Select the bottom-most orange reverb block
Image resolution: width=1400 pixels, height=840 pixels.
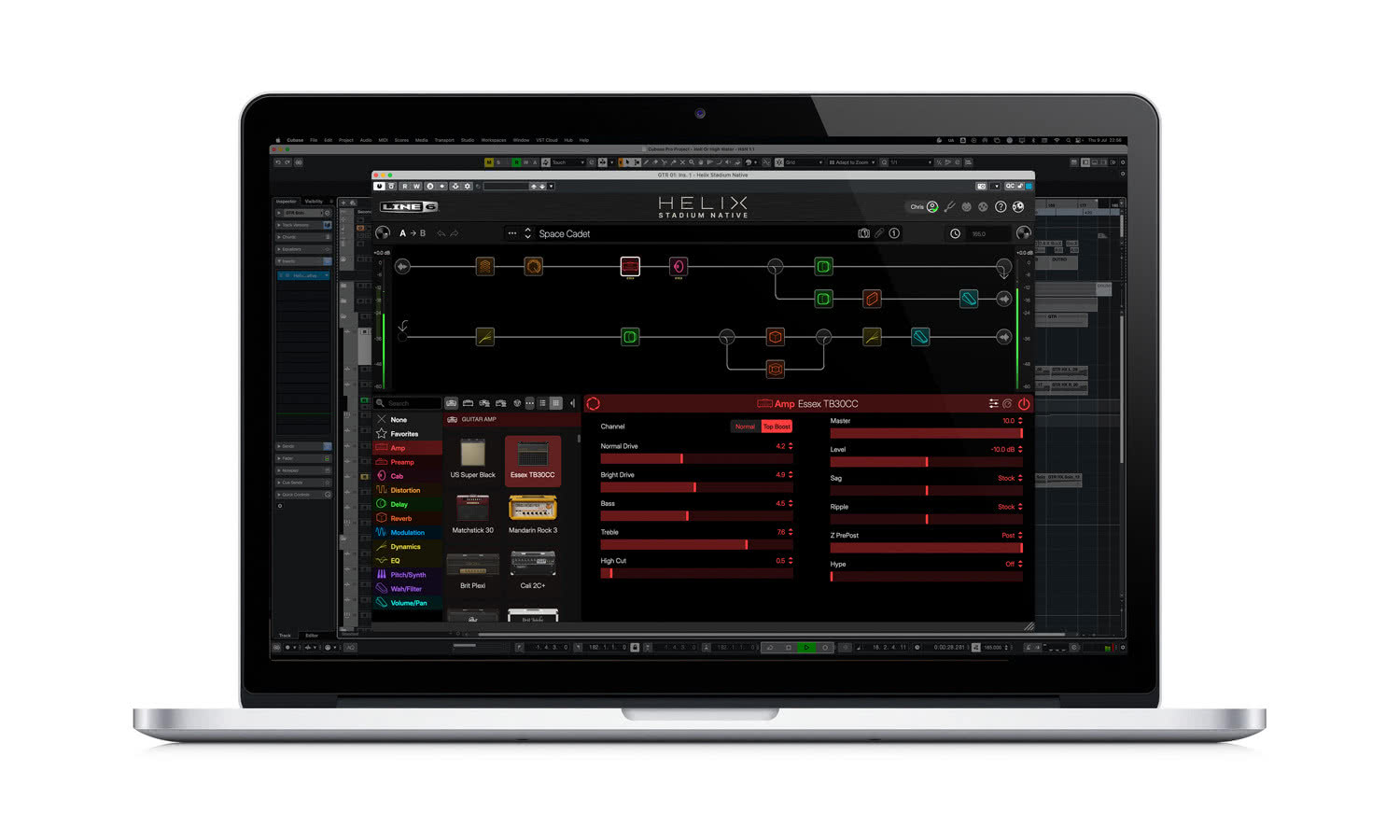click(775, 370)
